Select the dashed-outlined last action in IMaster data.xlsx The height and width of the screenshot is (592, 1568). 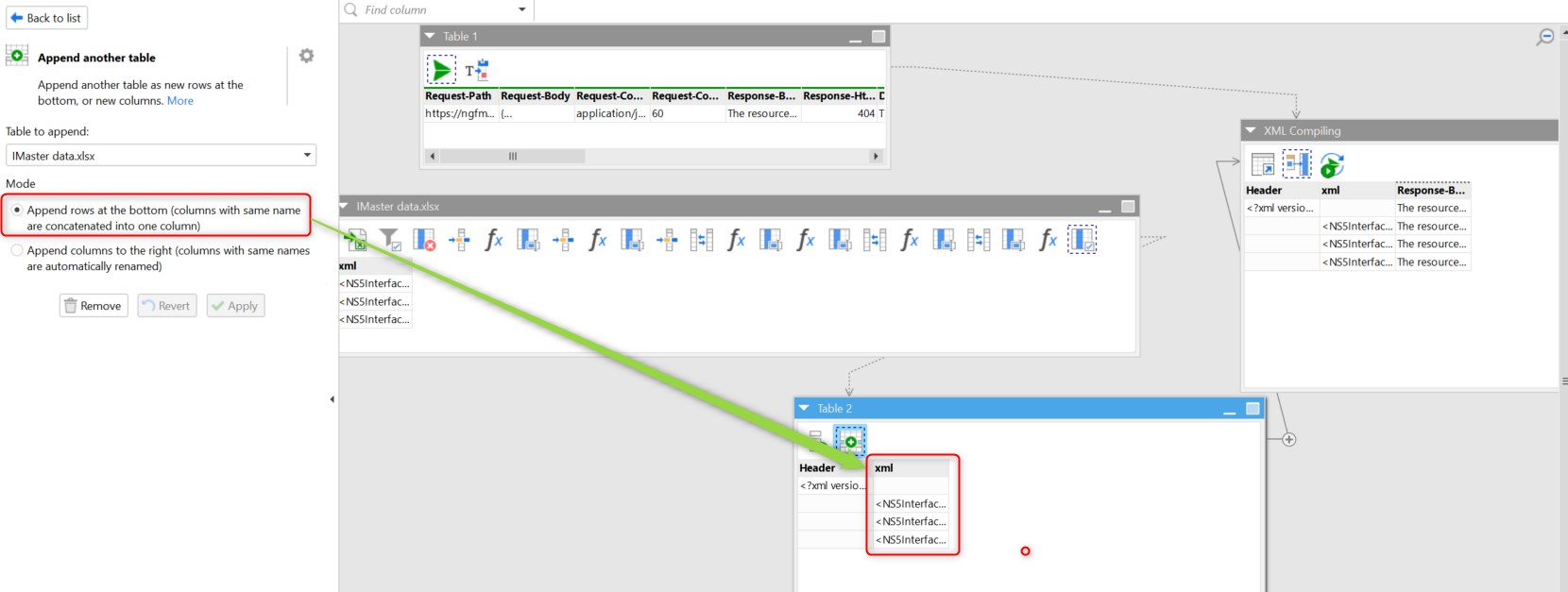click(x=1082, y=240)
